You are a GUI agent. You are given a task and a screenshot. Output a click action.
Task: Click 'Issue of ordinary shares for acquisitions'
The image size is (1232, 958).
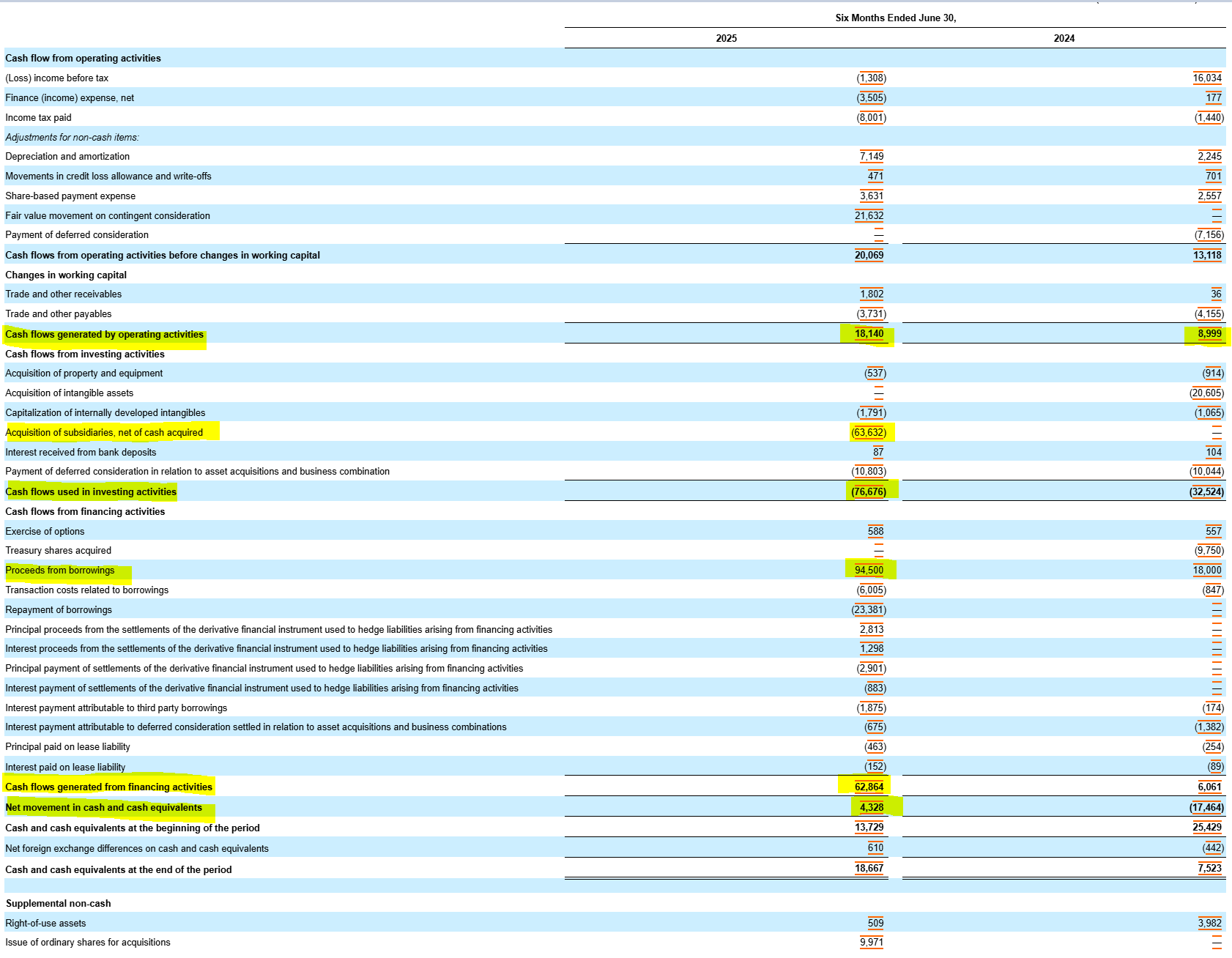[x=88, y=943]
